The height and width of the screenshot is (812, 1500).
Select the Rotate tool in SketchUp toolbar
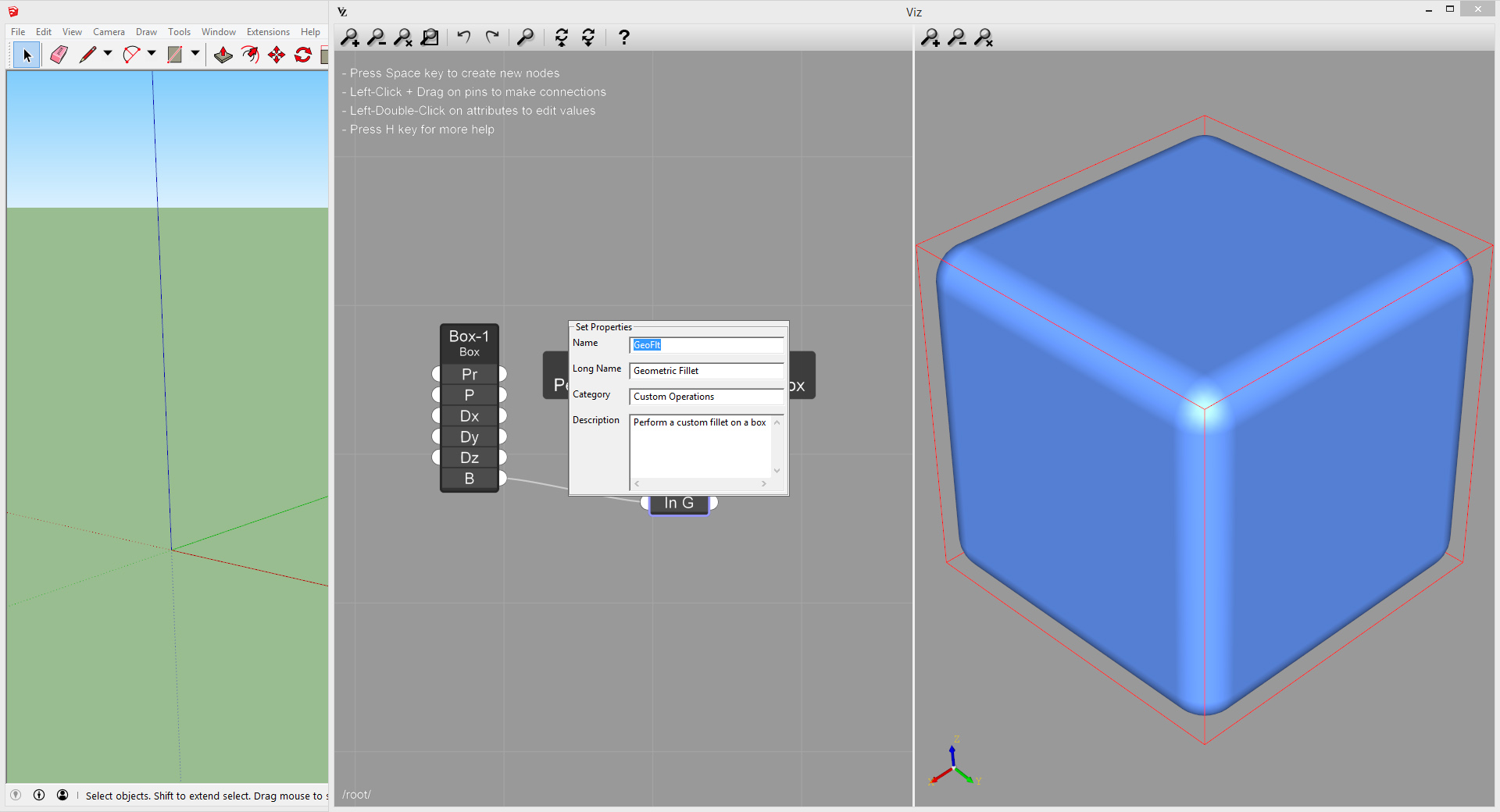(303, 55)
